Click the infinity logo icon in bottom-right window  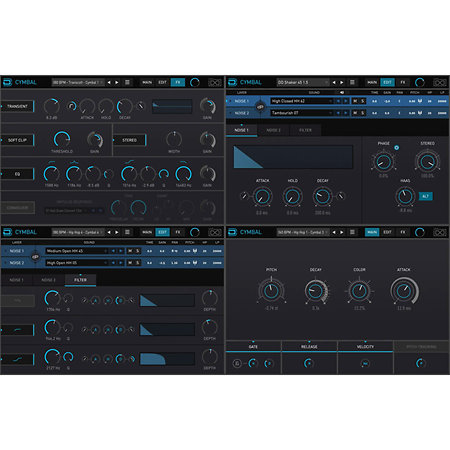click(440, 232)
